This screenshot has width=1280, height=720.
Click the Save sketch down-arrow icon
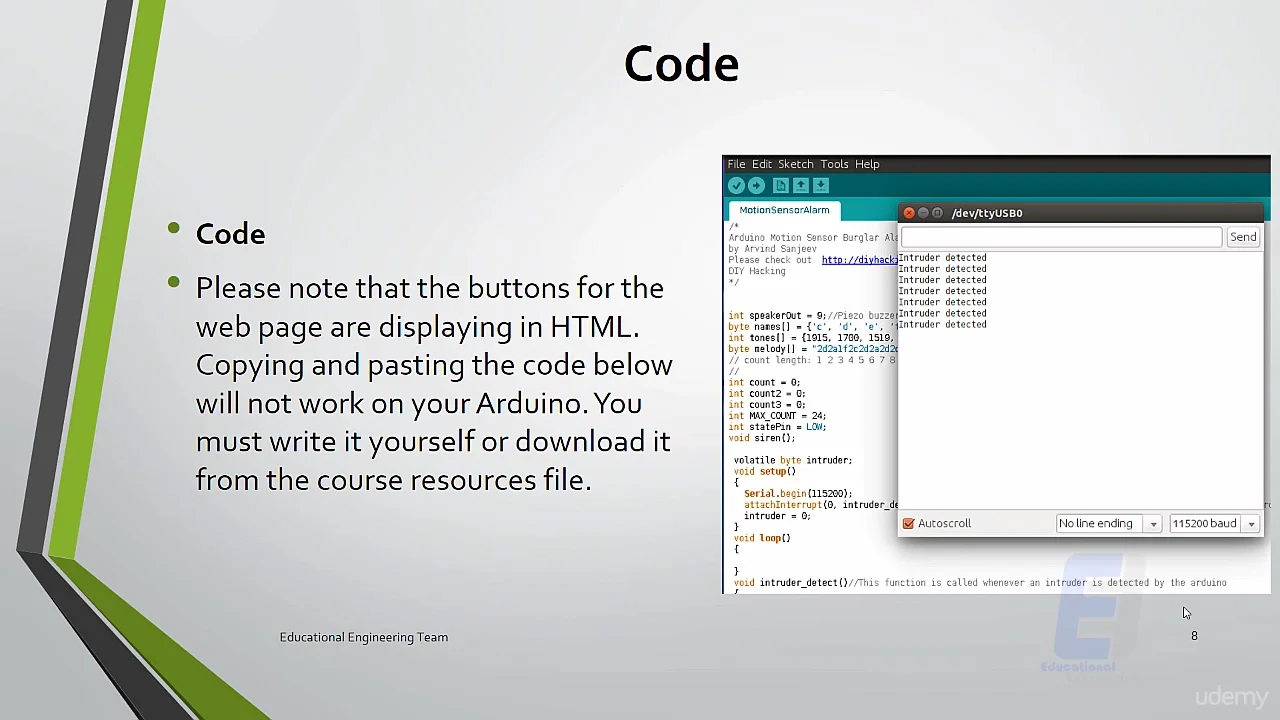click(x=821, y=185)
